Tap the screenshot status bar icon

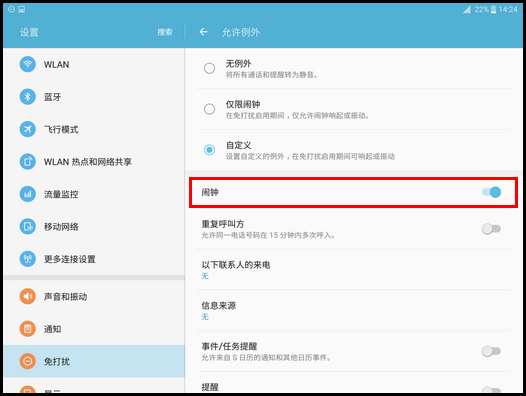(x=22, y=9)
